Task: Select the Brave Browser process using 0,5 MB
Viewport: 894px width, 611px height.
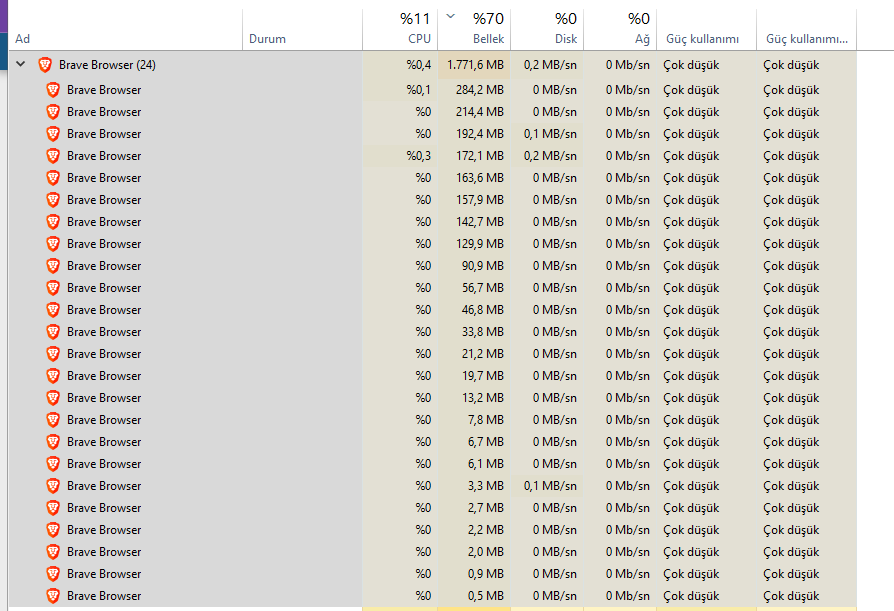Action: (104, 596)
